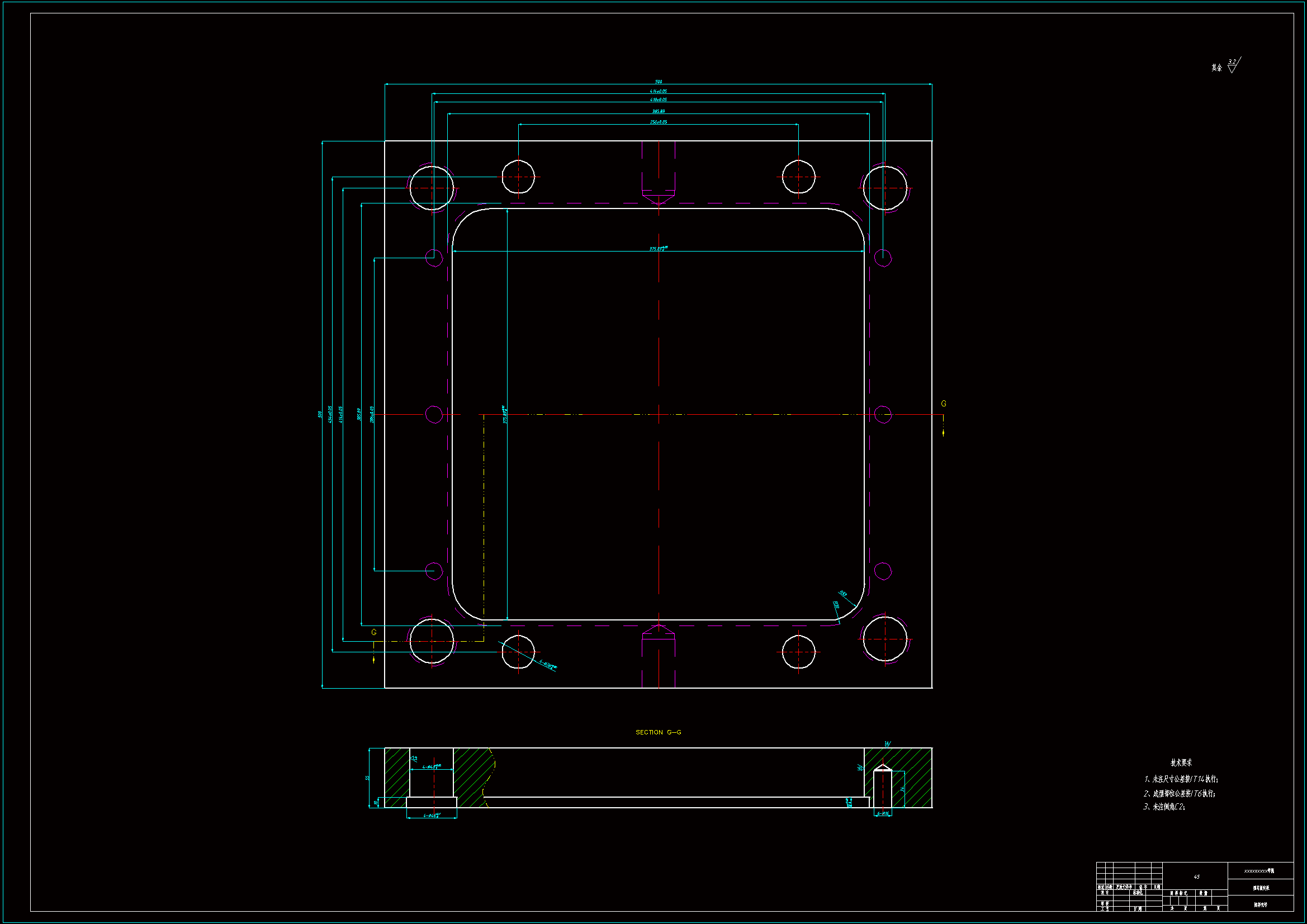Select the top-left large guide hole circle
The height and width of the screenshot is (924, 1307).
click(x=432, y=188)
